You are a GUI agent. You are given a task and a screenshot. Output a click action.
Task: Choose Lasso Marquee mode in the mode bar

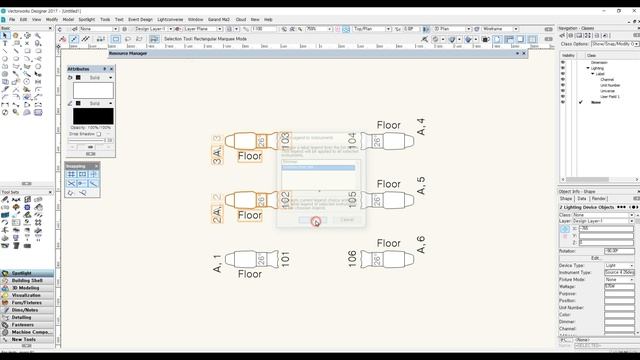point(128,39)
